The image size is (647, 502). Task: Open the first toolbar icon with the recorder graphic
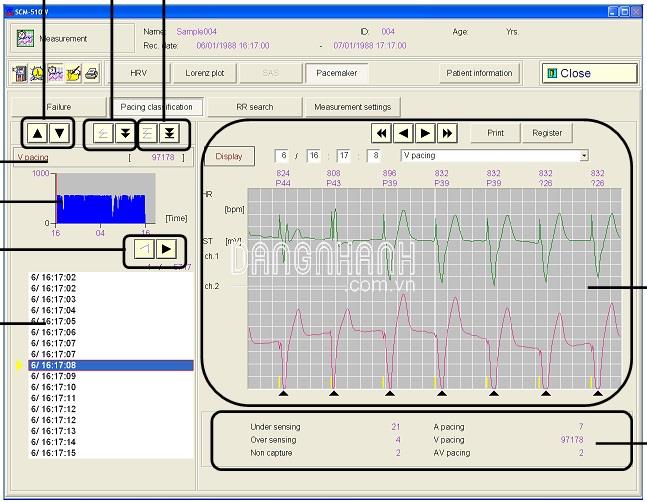pos(19,73)
